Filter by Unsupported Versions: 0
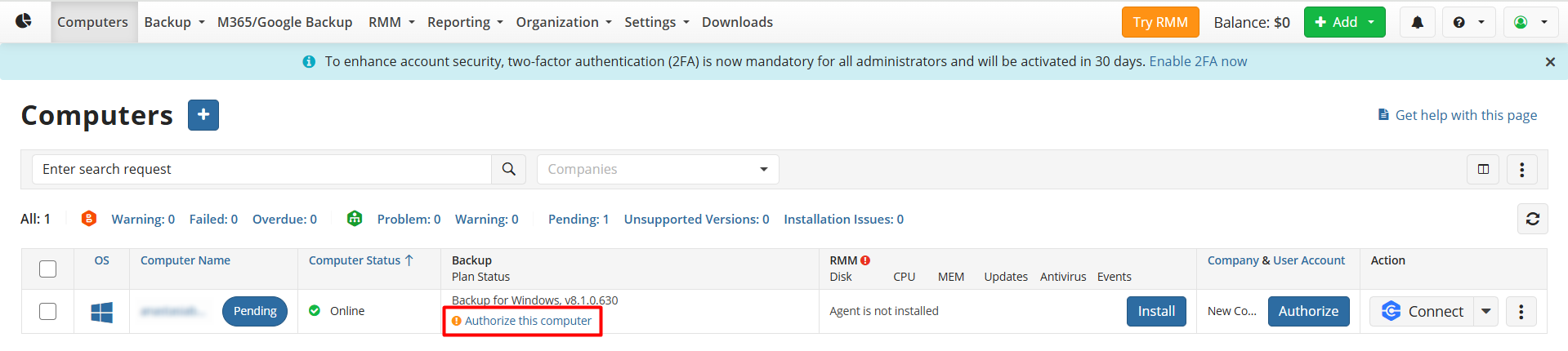This screenshot has width=1568, height=351. tap(696, 219)
